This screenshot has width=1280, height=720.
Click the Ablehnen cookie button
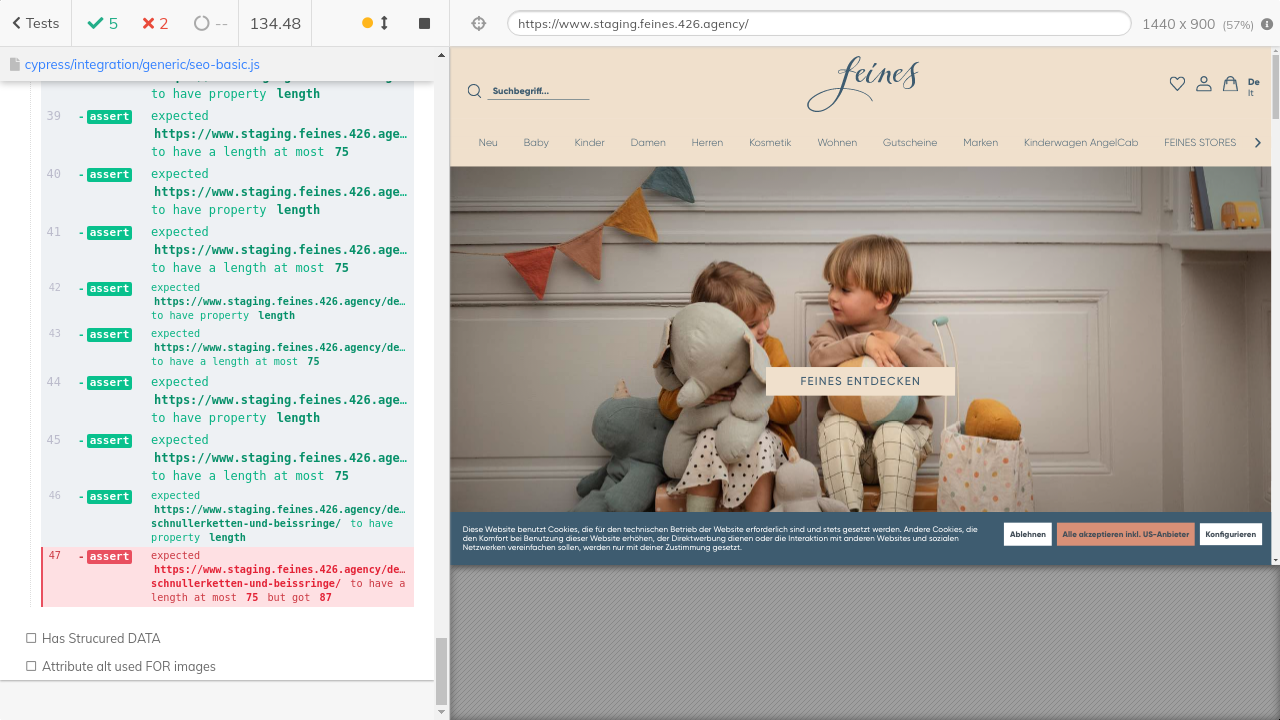(x=1027, y=534)
